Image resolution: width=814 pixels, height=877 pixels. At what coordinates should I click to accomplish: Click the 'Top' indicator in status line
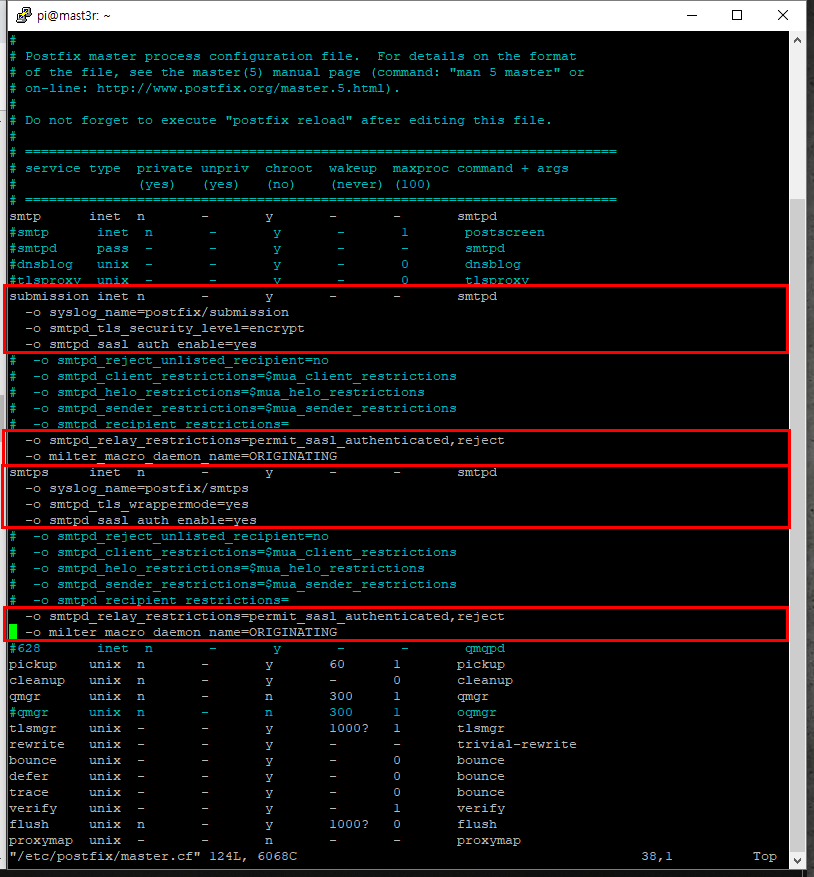click(x=765, y=856)
